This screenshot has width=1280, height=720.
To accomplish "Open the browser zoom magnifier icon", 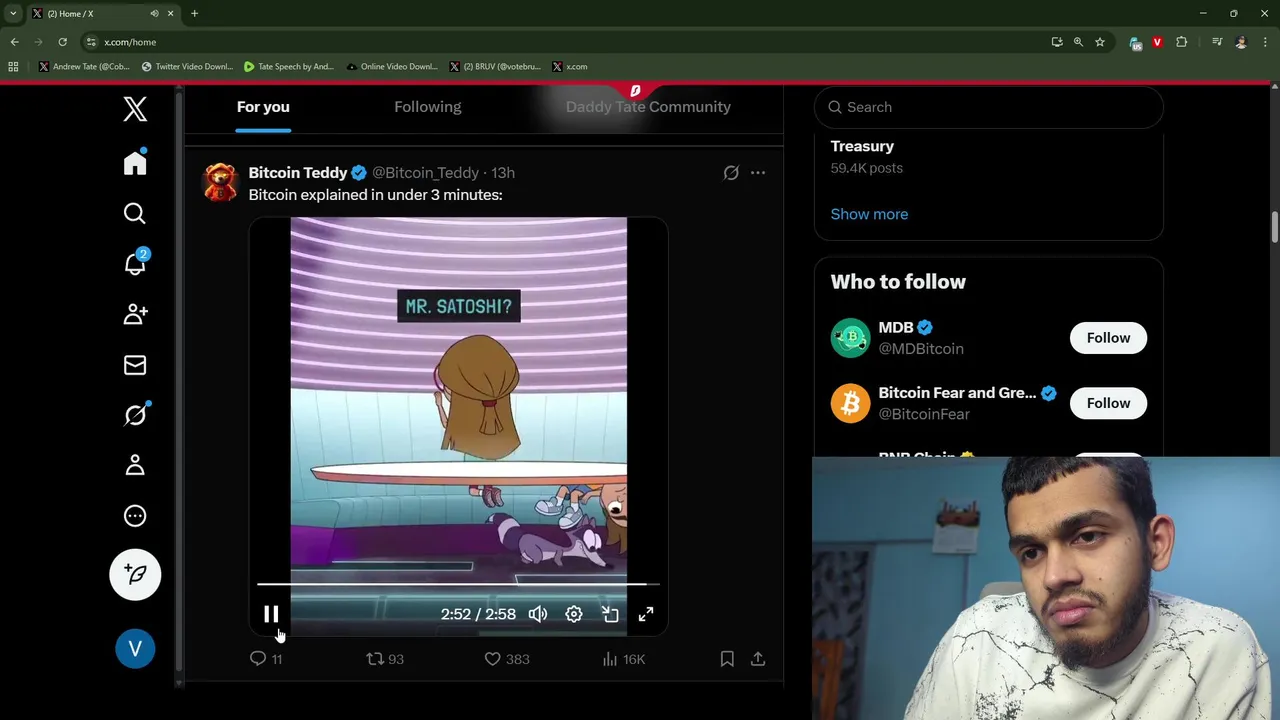I will tap(1078, 42).
